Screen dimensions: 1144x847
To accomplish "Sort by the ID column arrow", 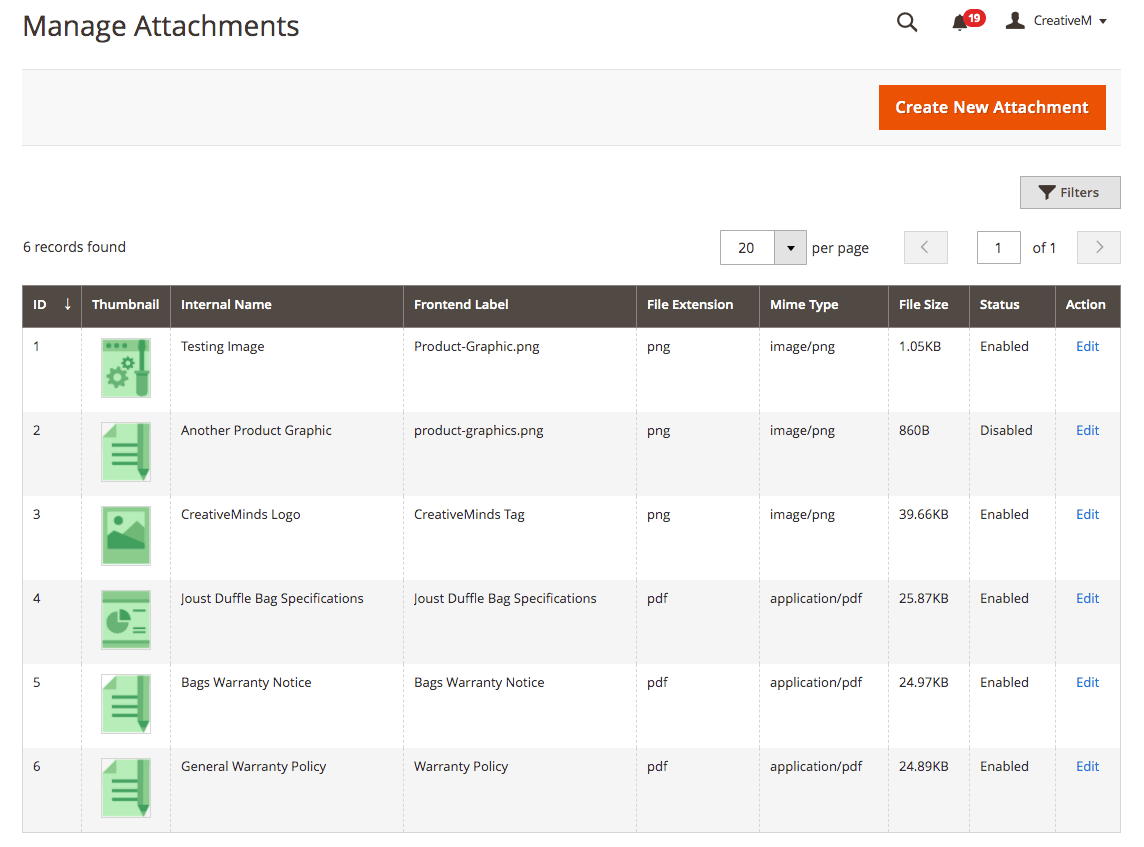I will [x=67, y=305].
